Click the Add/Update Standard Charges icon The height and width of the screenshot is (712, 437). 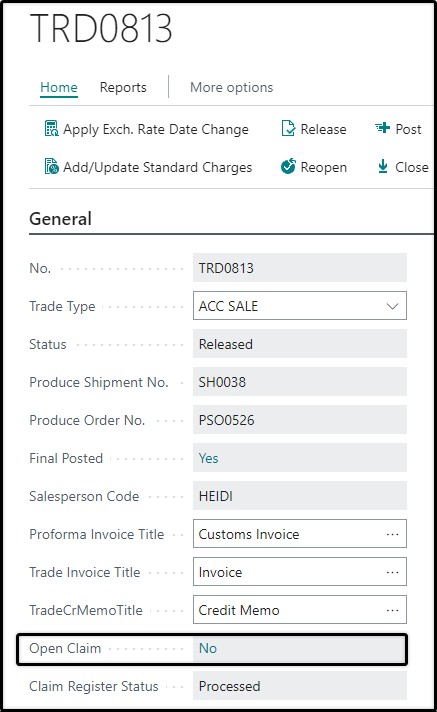(x=51, y=167)
